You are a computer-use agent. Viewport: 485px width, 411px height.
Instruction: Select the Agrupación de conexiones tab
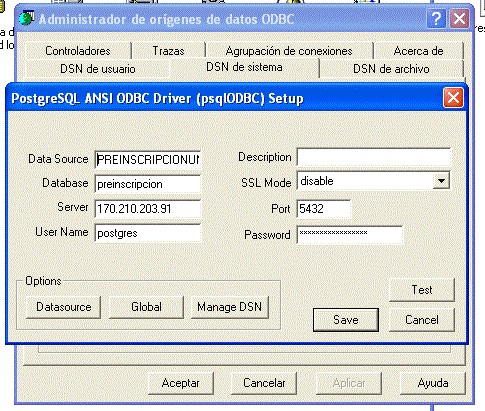click(289, 51)
